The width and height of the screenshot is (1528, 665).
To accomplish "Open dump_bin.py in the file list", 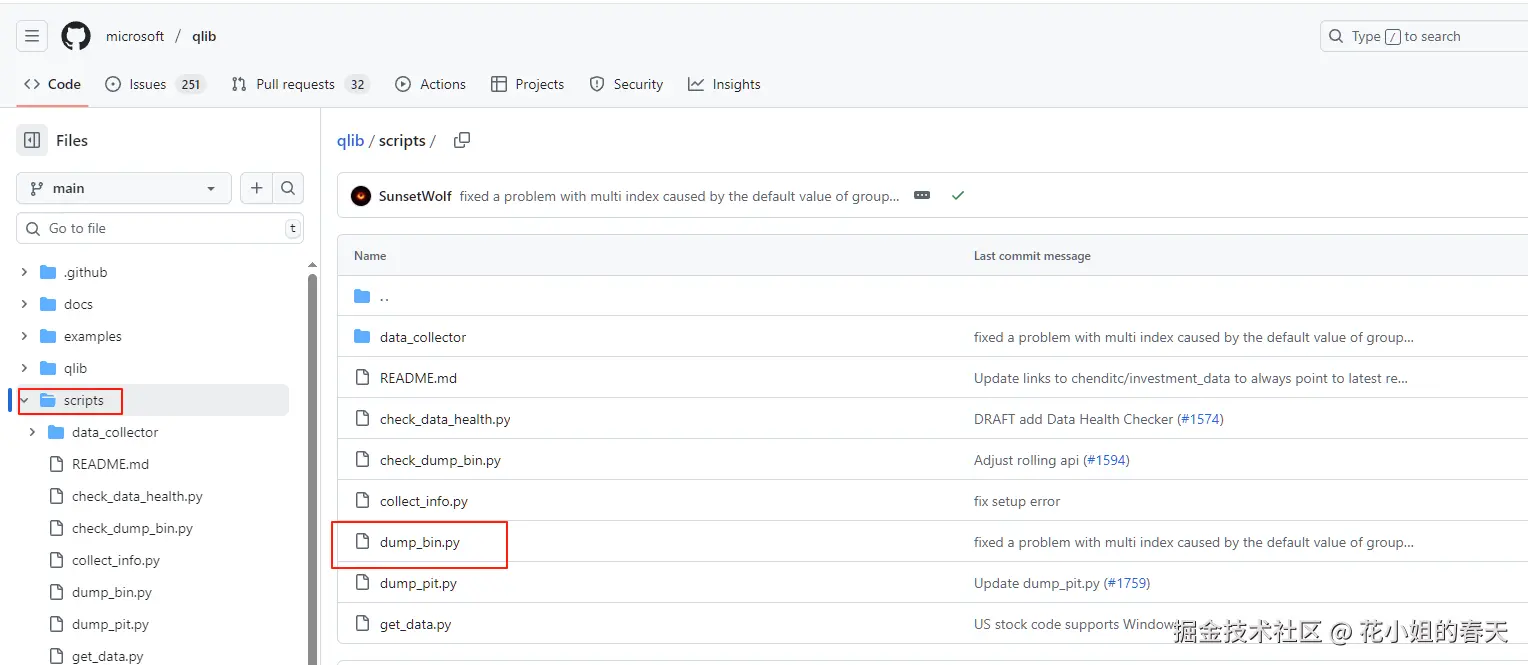I will coord(420,542).
